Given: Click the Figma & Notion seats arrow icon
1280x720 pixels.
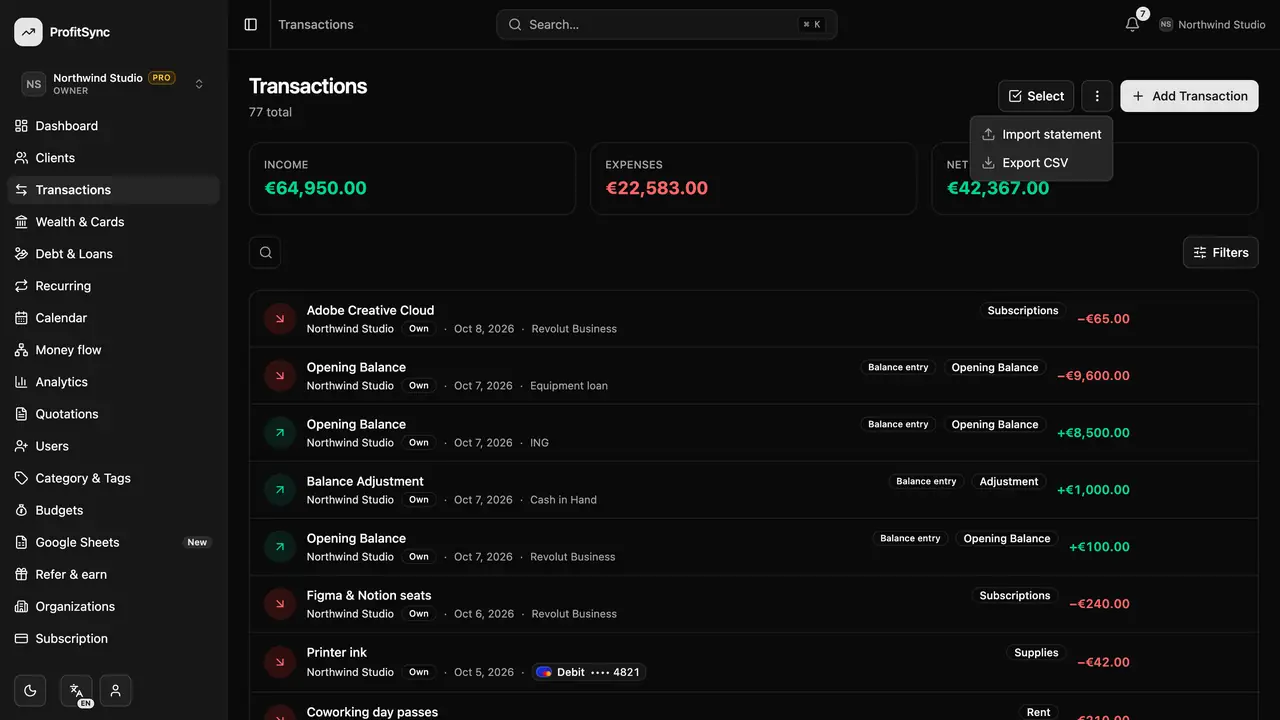Looking at the screenshot, I should tap(280, 604).
